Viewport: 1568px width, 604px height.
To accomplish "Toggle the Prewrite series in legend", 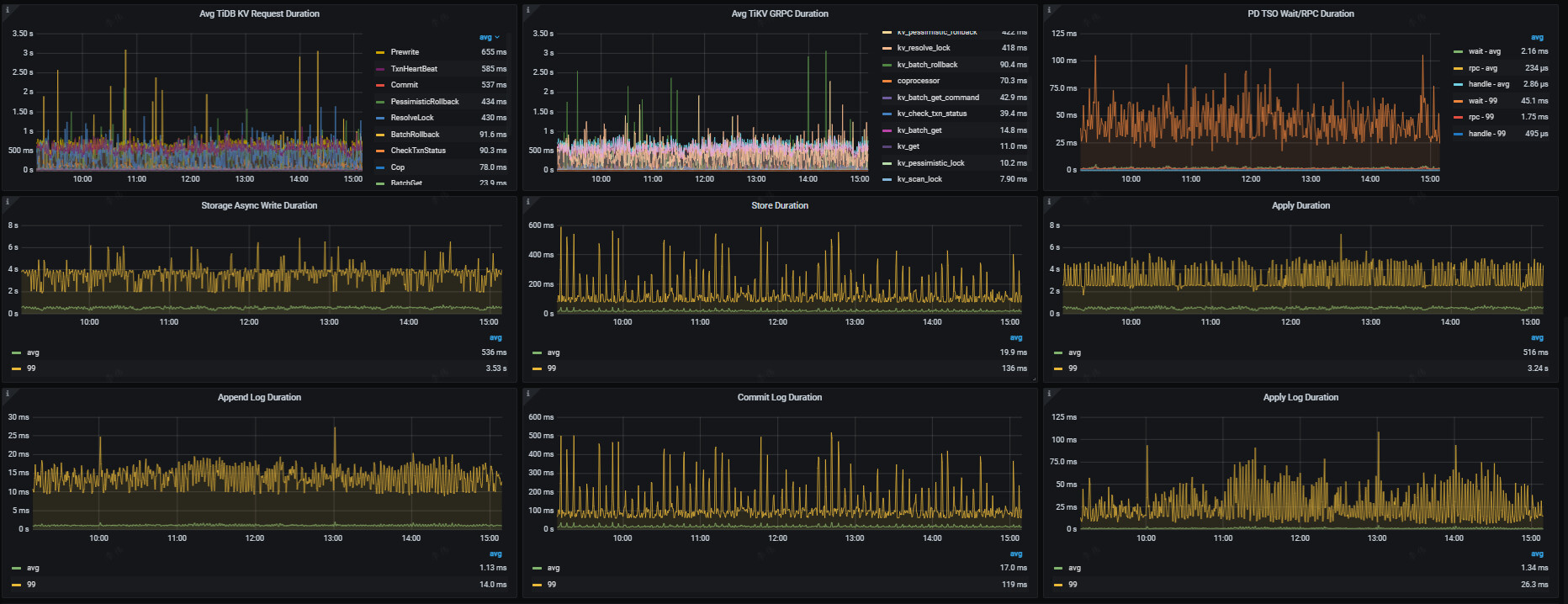I will 404,52.
